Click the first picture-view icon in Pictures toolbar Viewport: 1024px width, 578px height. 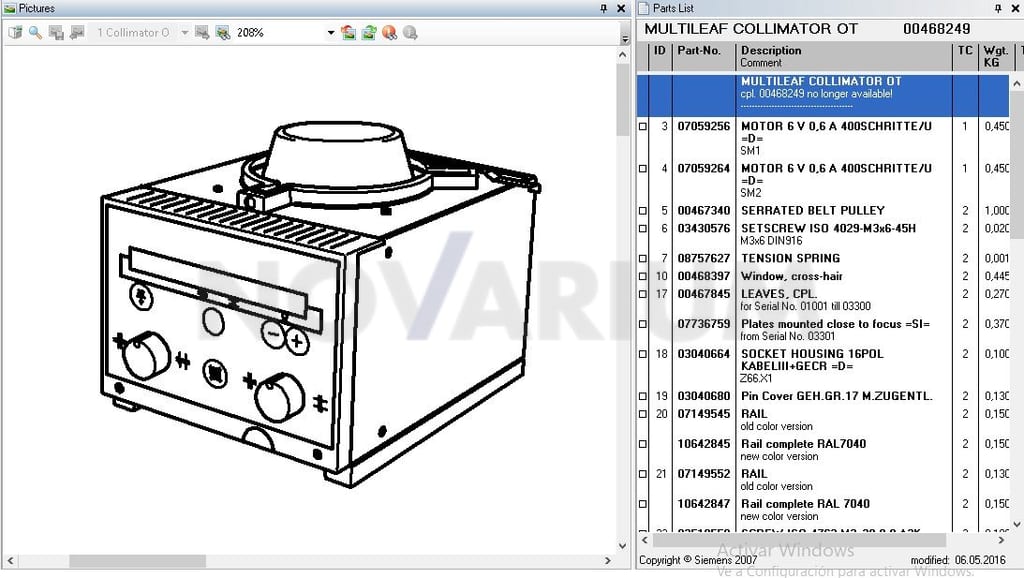15,32
